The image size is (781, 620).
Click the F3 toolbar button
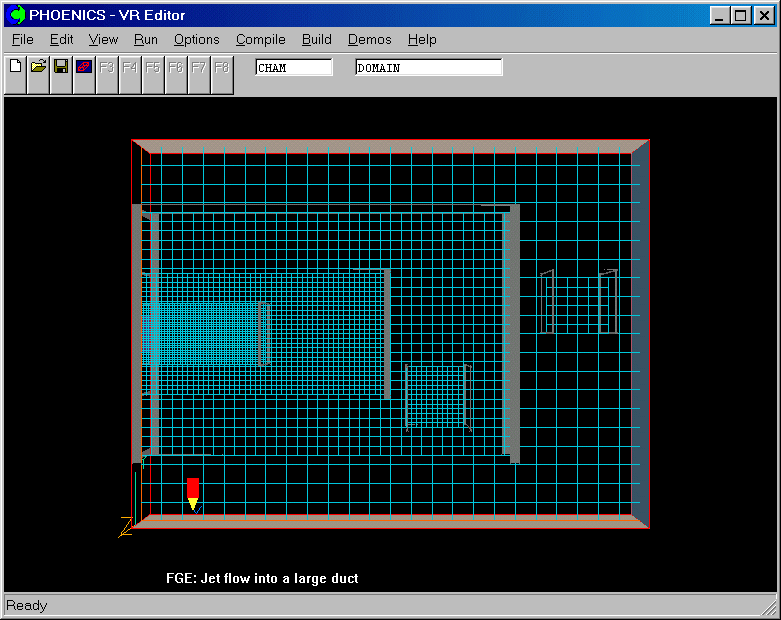tap(107, 75)
